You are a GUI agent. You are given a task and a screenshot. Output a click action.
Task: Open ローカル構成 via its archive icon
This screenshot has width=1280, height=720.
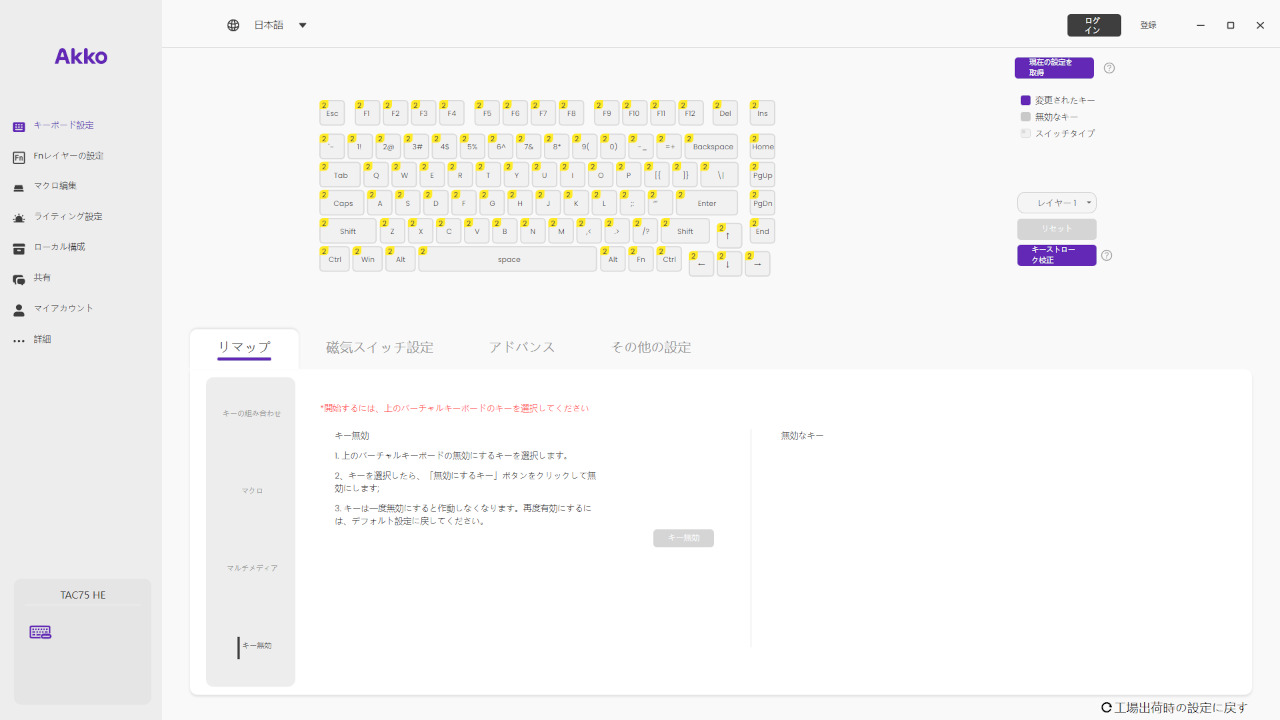click(x=19, y=248)
